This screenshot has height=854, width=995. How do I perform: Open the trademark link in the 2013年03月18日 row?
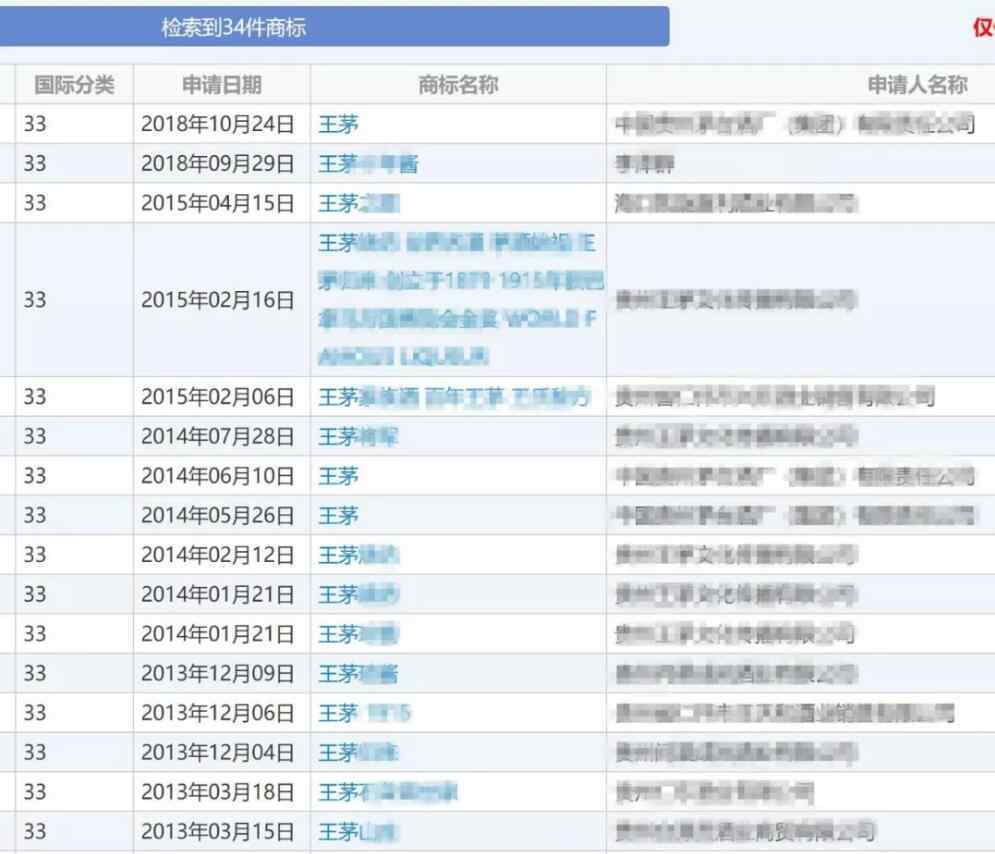pyautogui.click(x=388, y=792)
